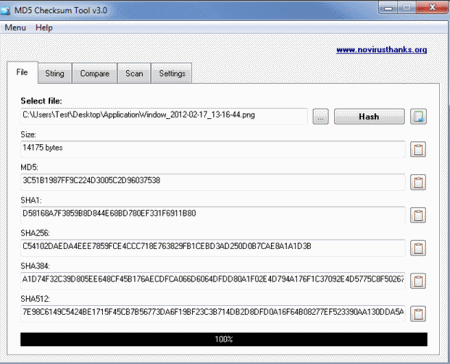Switch to the Compare tab

coord(95,73)
